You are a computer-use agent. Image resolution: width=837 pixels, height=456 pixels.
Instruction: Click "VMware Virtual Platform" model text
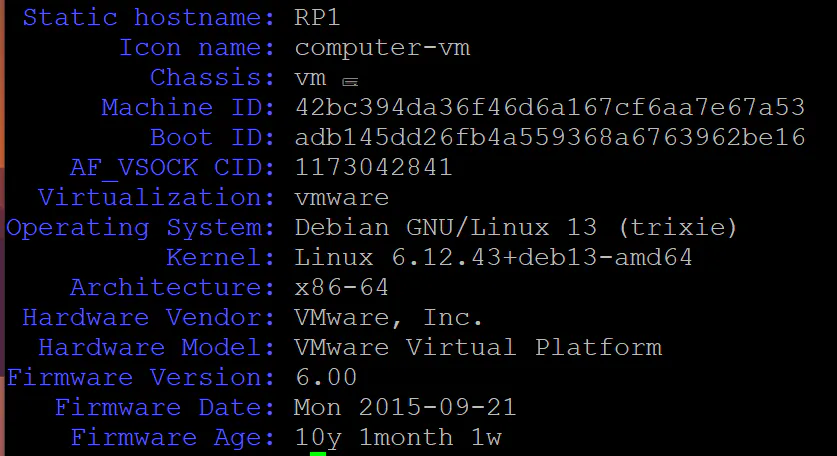coord(478,347)
